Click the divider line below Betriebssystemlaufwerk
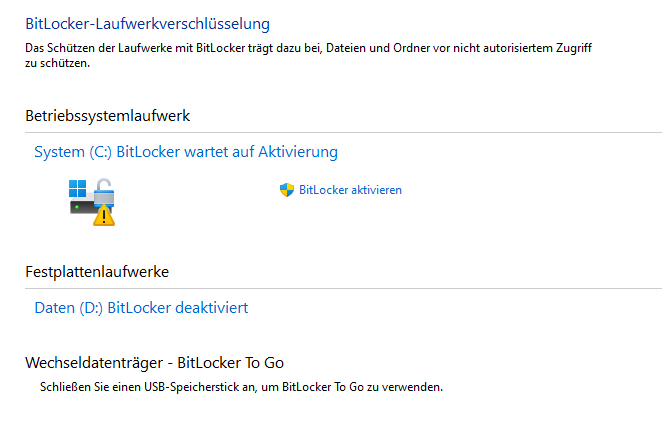662x424 pixels. coord(343,133)
